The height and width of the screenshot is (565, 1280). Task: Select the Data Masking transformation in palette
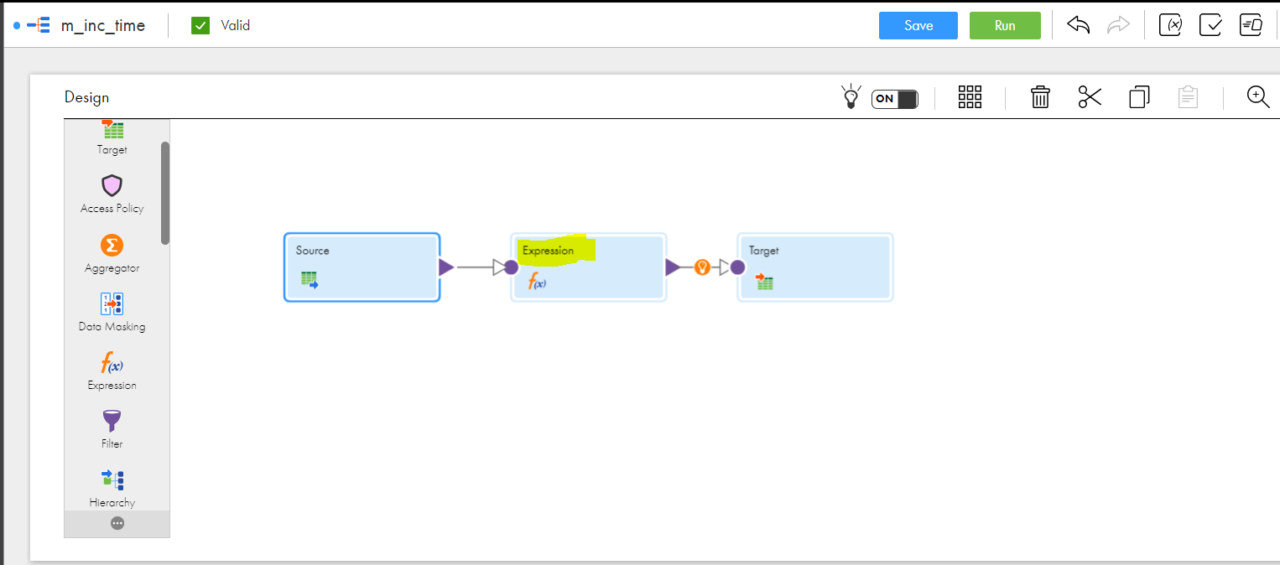[x=112, y=312]
